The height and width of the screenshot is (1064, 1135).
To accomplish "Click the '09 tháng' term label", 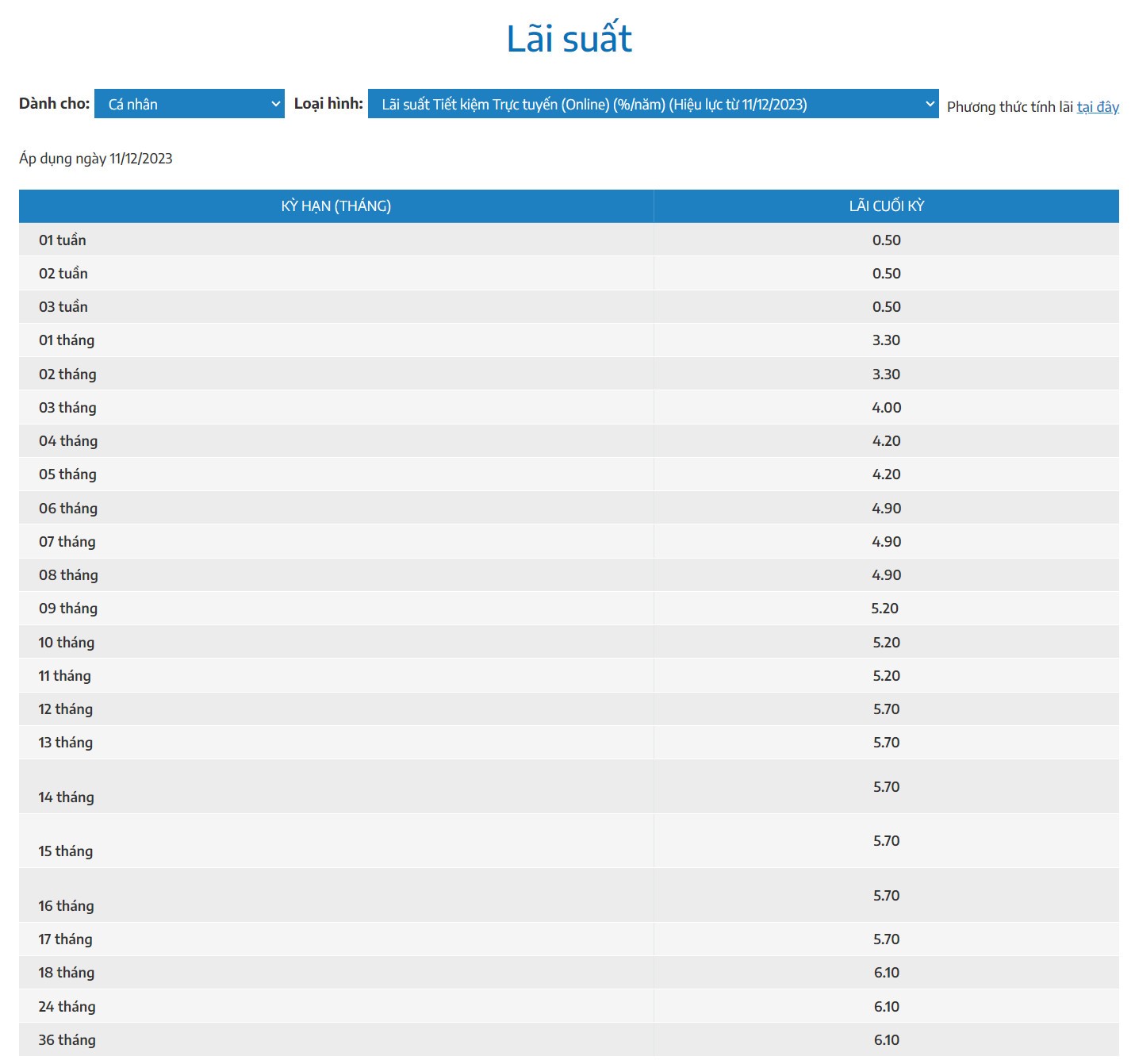I will click(68, 609).
